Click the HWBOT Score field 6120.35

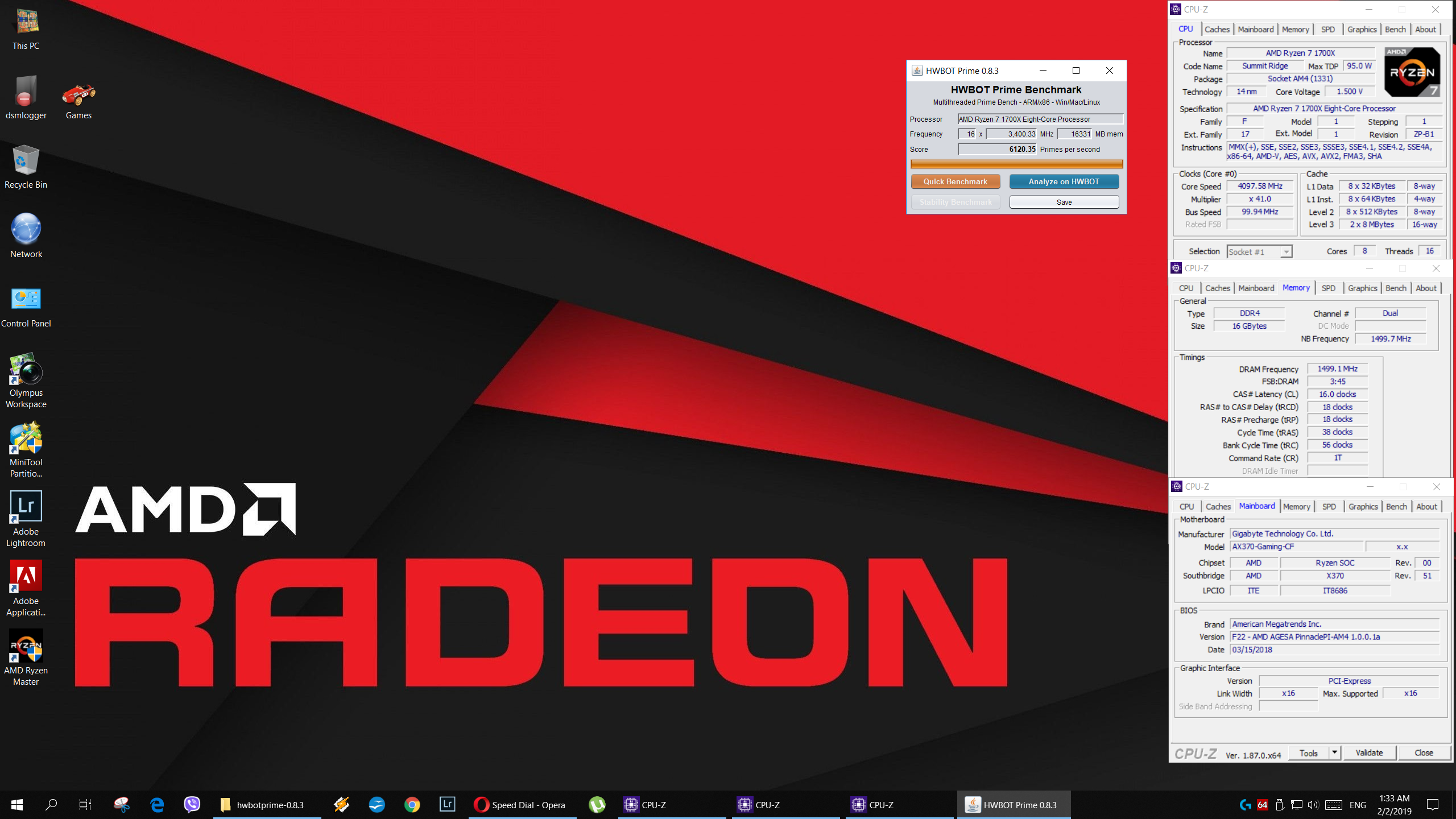(998, 149)
